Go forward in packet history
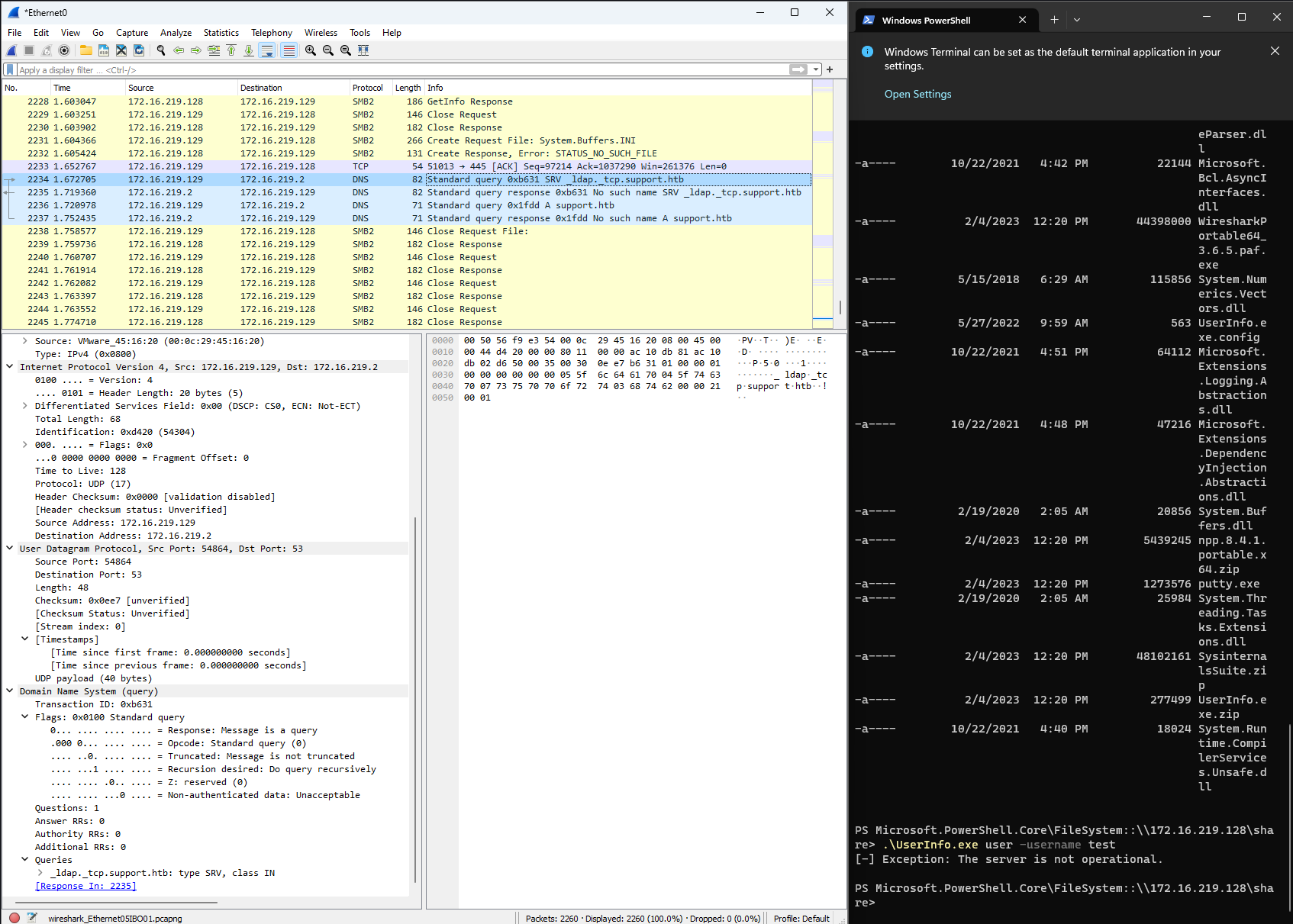 pyautogui.click(x=196, y=50)
